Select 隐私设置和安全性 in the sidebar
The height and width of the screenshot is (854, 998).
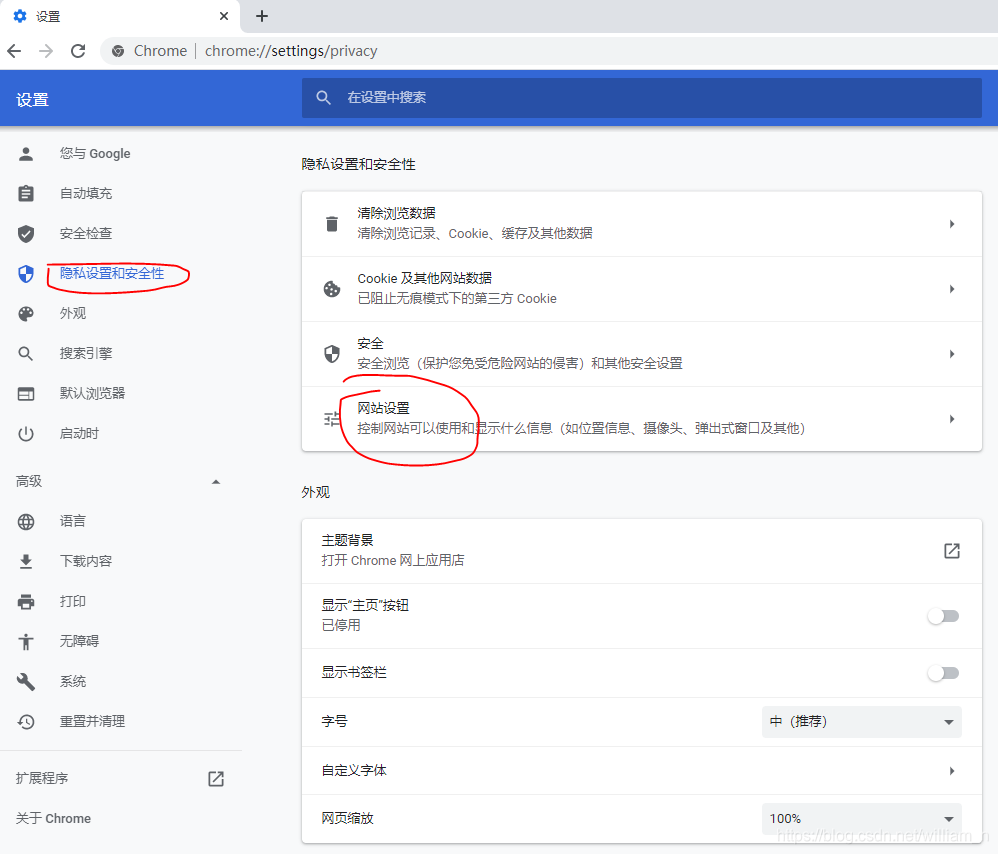click(x=112, y=274)
